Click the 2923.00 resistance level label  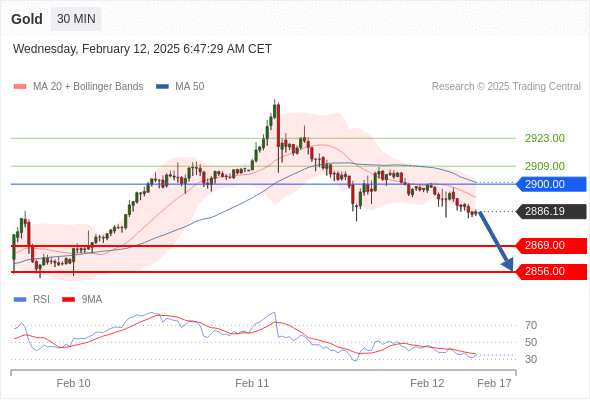click(x=545, y=138)
